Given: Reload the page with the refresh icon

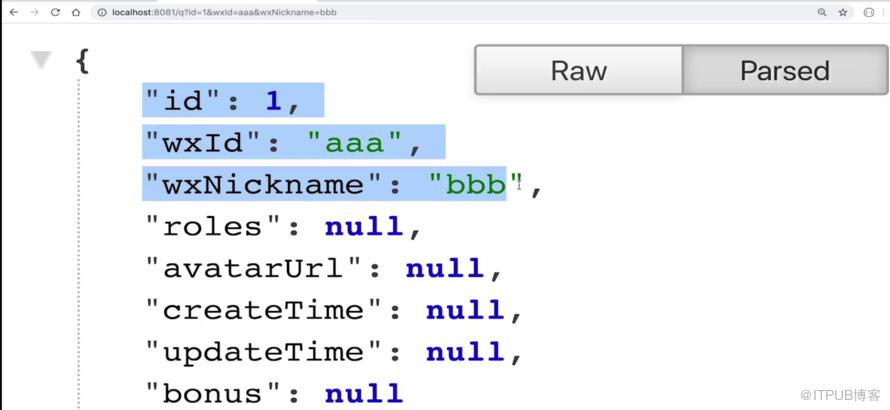Looking at the screenshot, I should [x=55, y=12].
